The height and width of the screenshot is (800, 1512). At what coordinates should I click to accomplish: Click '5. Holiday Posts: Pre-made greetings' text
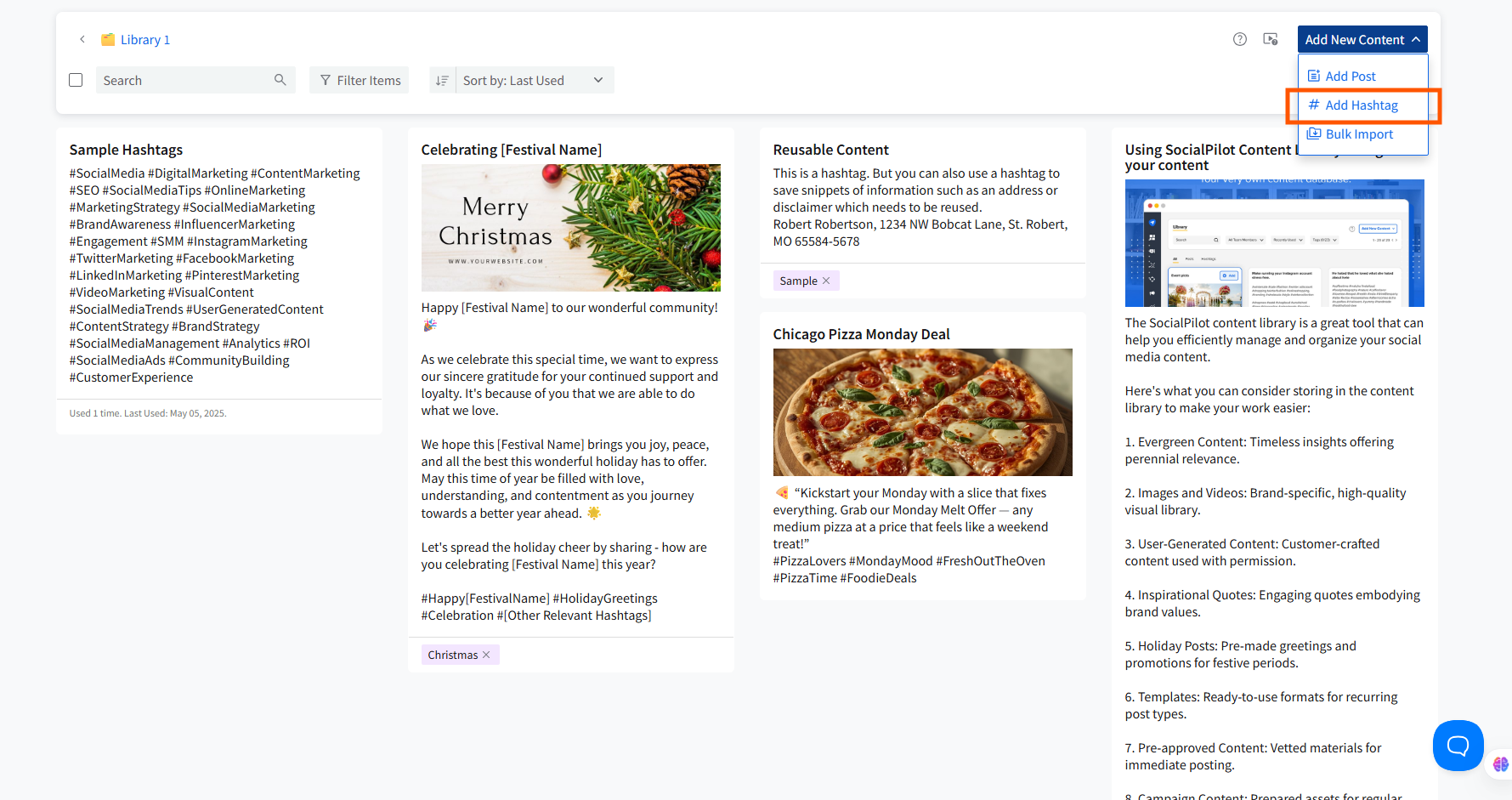[1240, 646]
